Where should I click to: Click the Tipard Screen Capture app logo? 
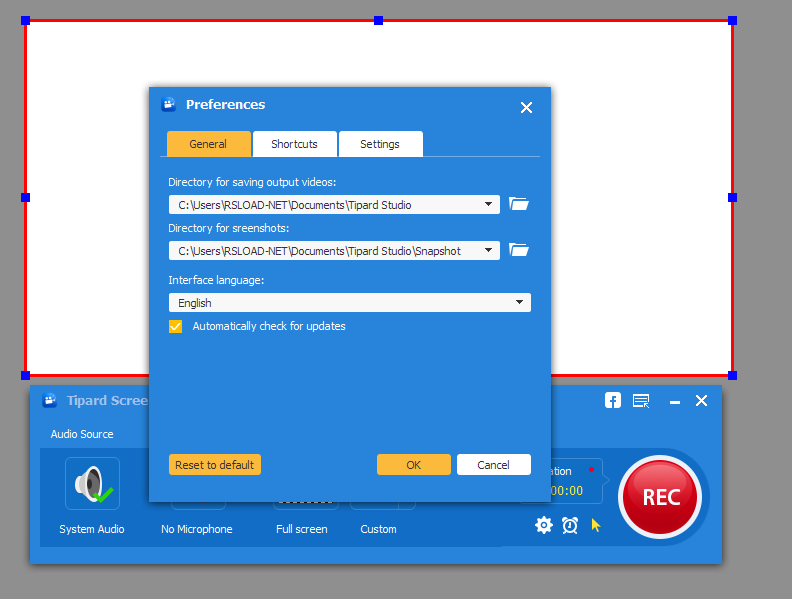(49, 401)
